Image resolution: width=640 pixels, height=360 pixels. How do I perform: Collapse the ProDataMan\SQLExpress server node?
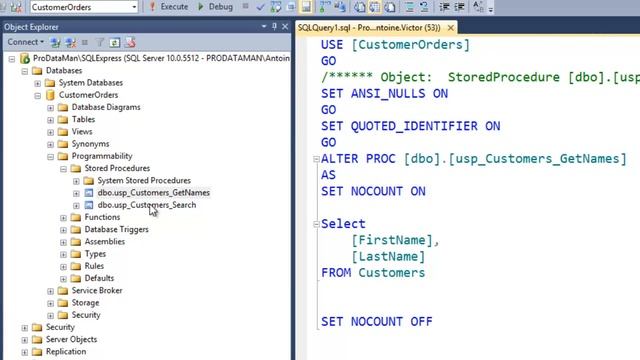coord(12,59)
